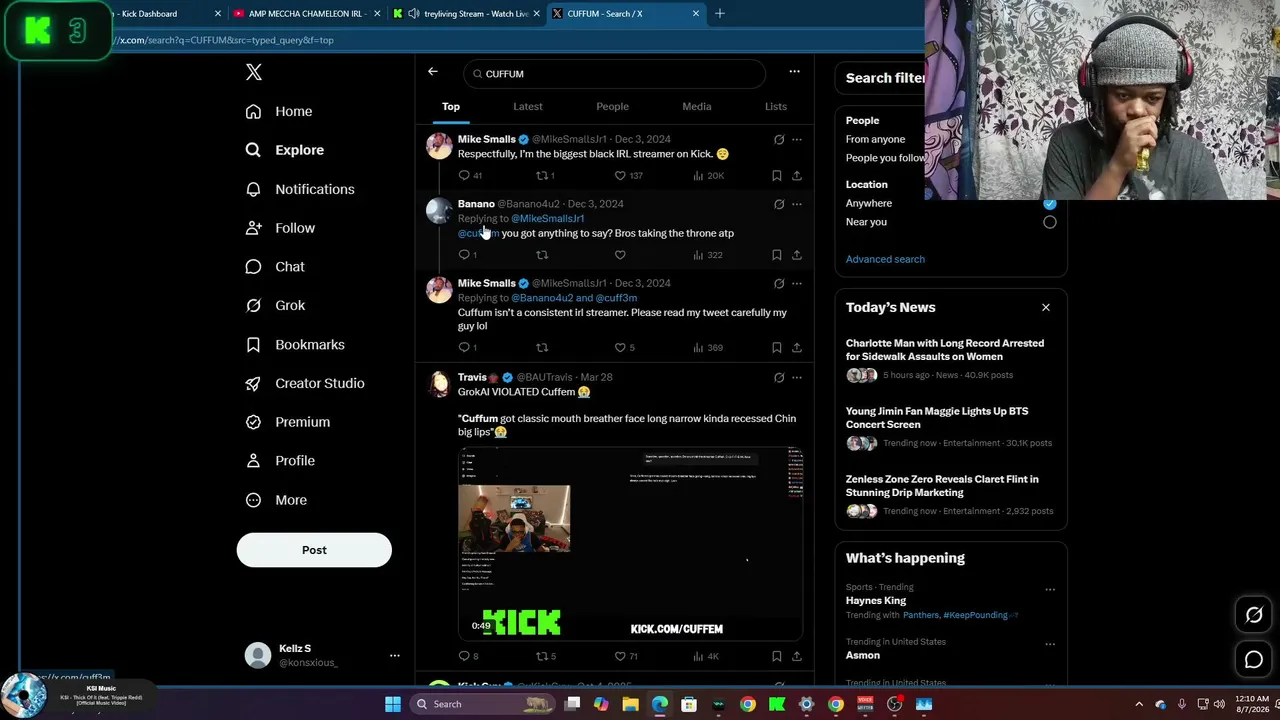Bookmark Mike Smalls' biggest IRL streamer post
The image size is (1280, 720).
pos(776,176)
